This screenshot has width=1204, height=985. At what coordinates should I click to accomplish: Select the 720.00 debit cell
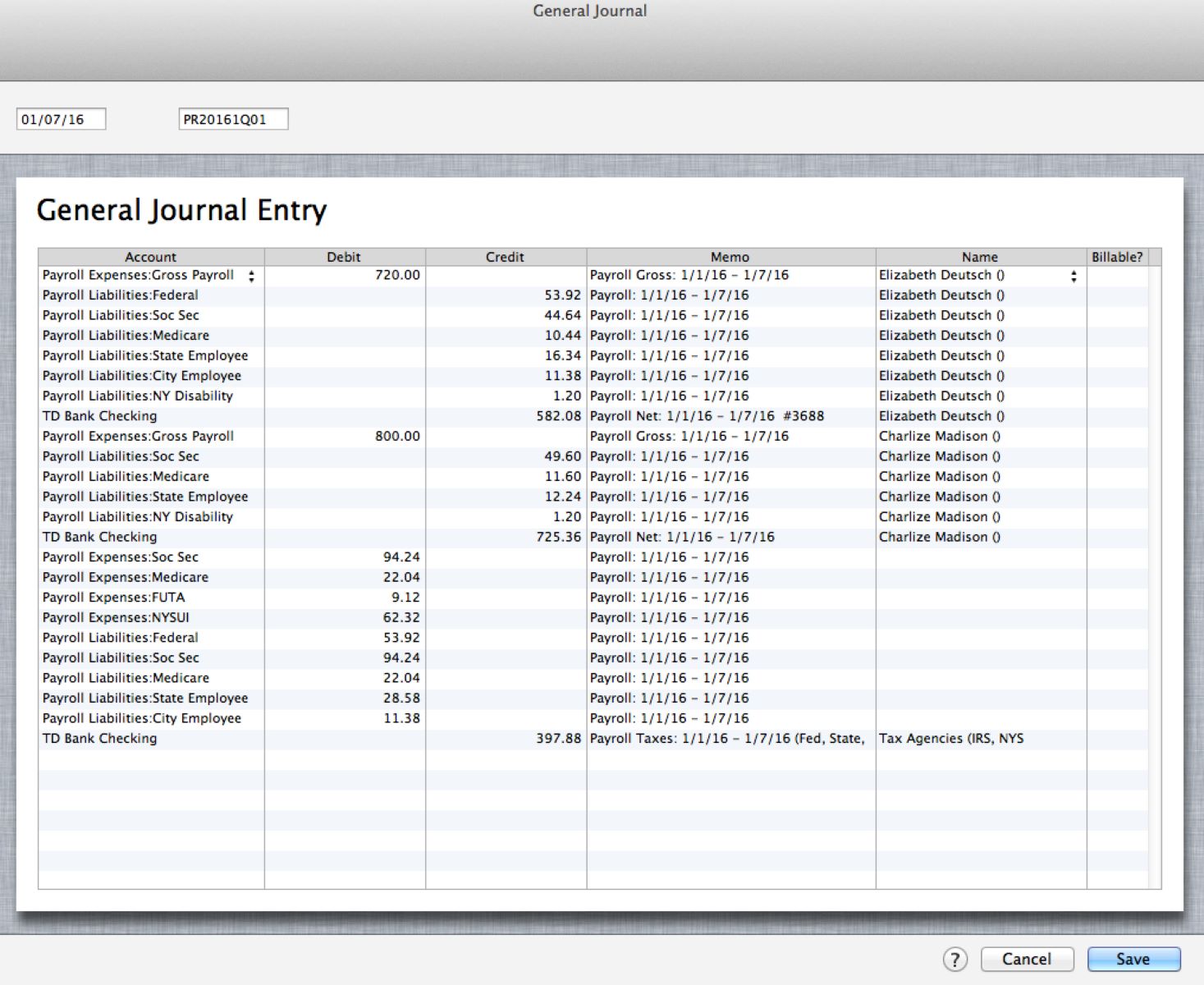pos(345,275)
